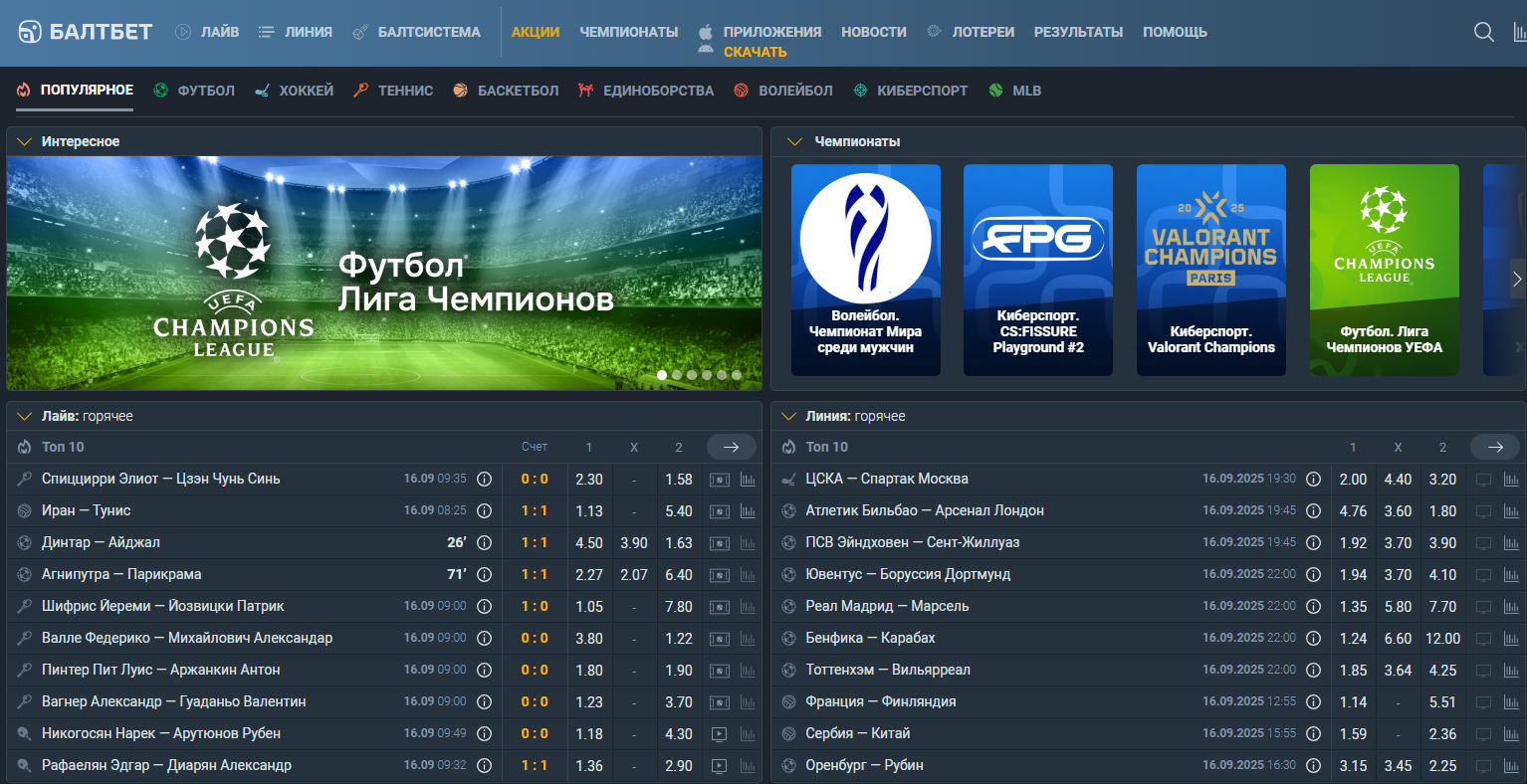Open video stream icon for Никогосян Нарек match
Image resolution: width=1527 pixels, height=784 pixels.
tap(719, 734)
